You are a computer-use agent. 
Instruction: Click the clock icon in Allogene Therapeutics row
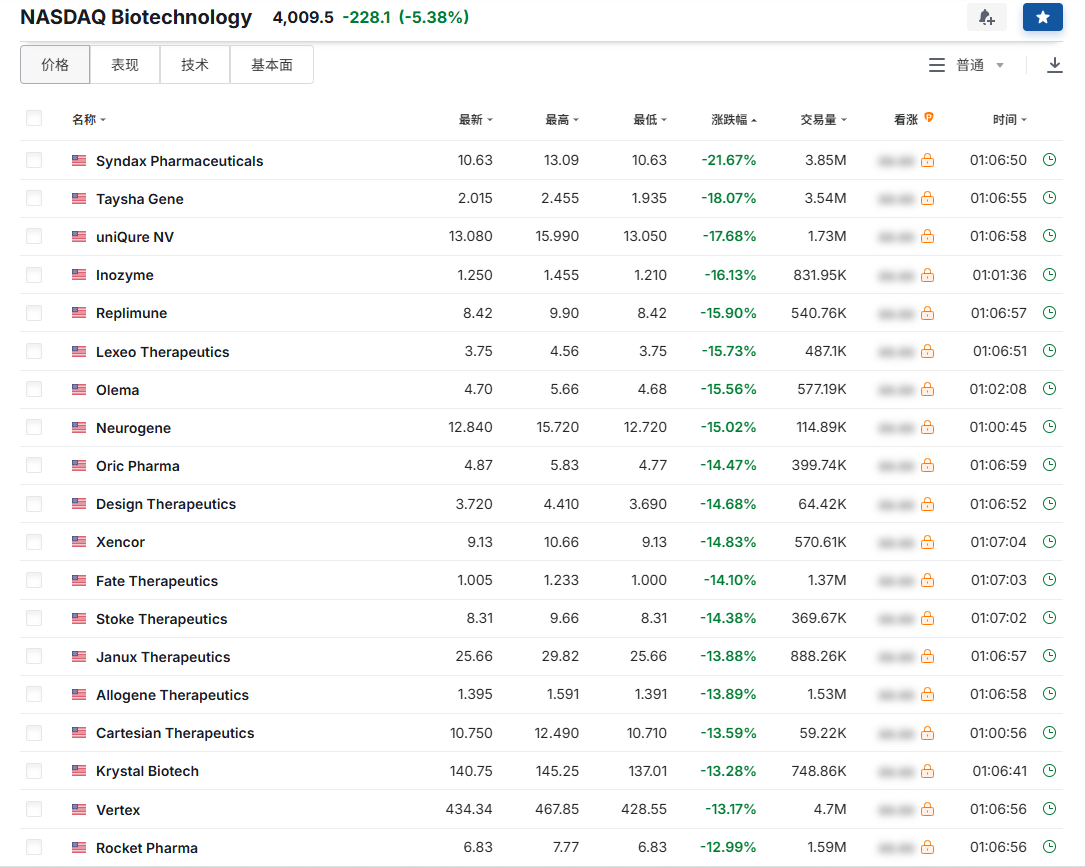(1049, 694)
